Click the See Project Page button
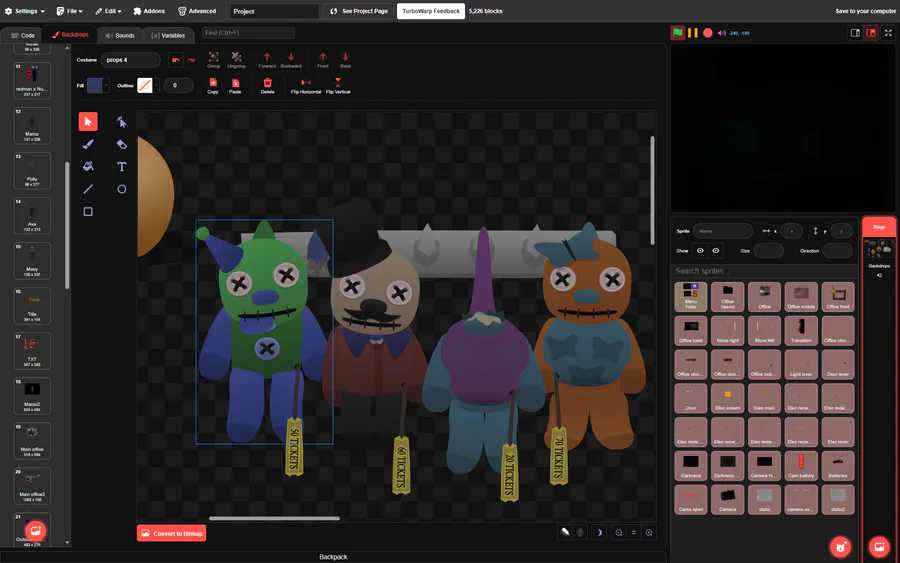900x563 pixels. pos(358,11)
